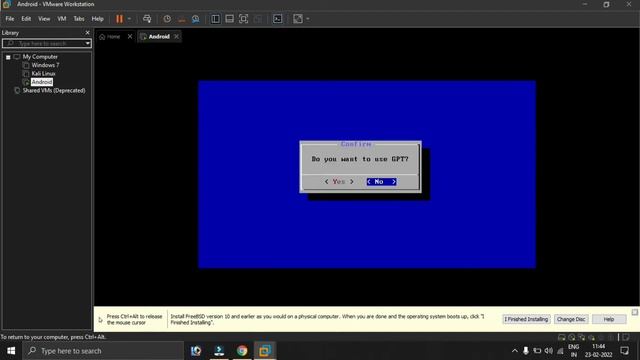Image resolution: width=640 pixels, height=360 pixels.
Task: Click the hard disk device status icon
Action: coord(562,337)
